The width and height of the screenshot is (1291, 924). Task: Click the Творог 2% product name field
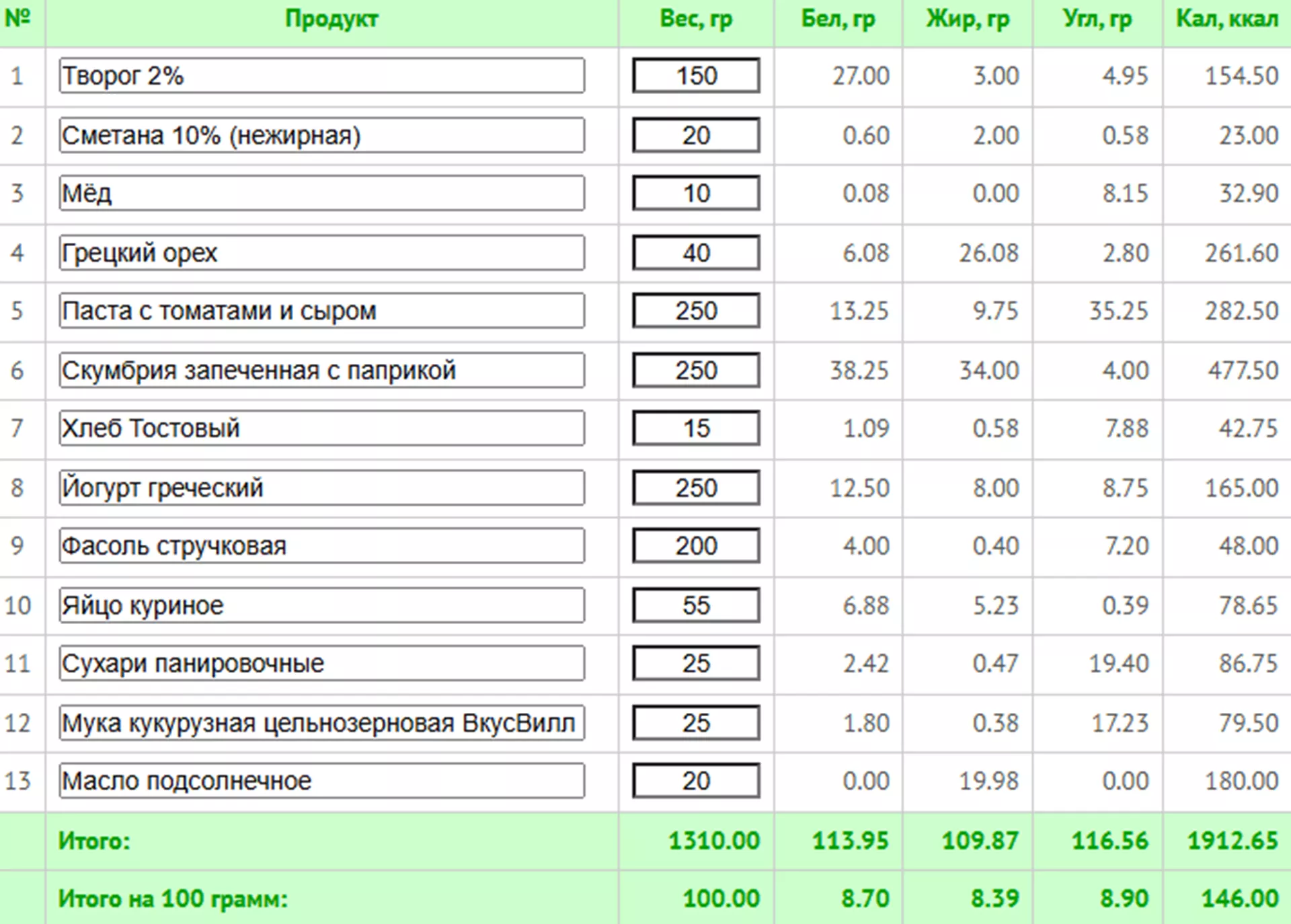[321, 75]
